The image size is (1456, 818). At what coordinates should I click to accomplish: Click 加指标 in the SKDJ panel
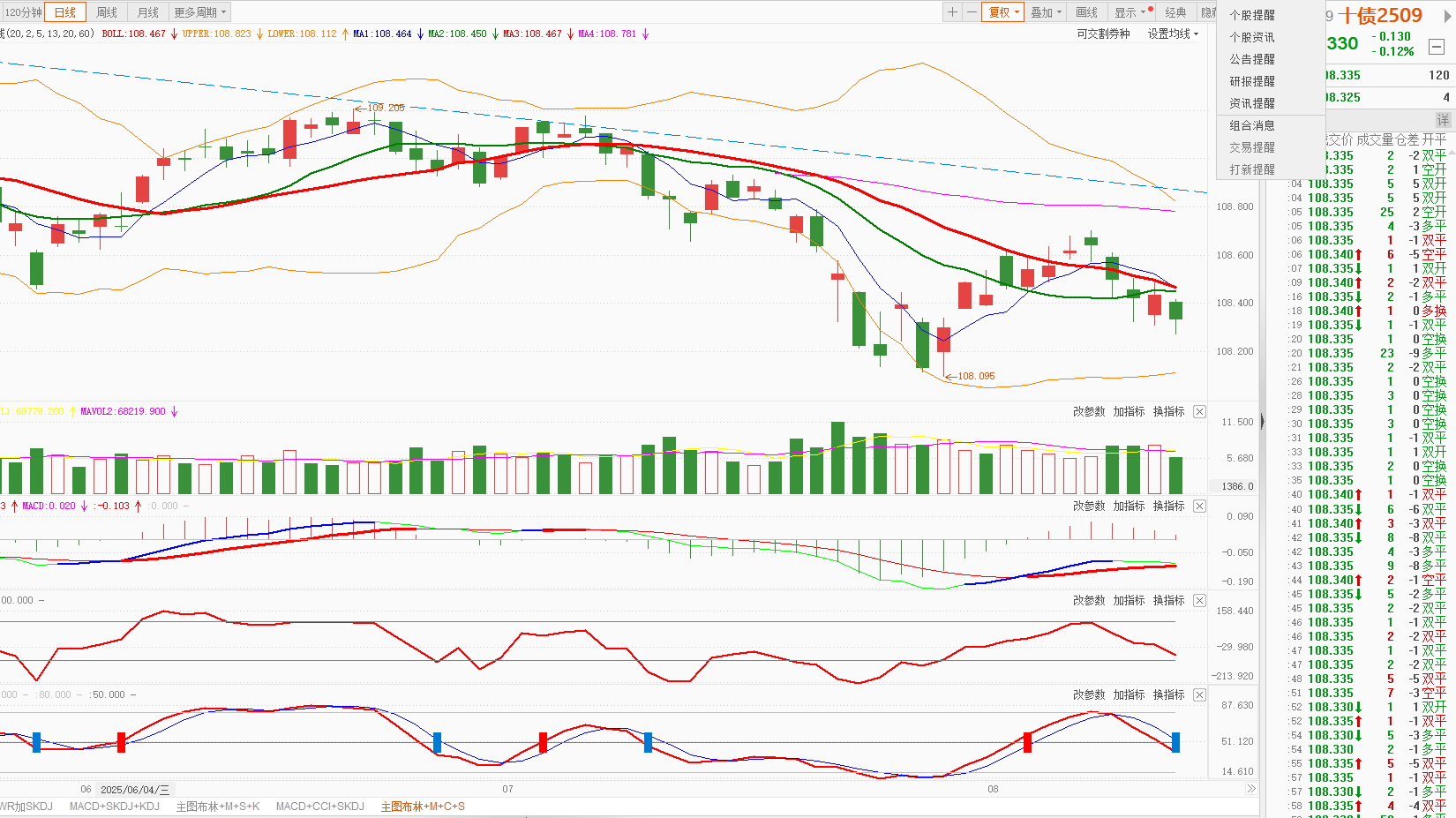coord(1129,695)
